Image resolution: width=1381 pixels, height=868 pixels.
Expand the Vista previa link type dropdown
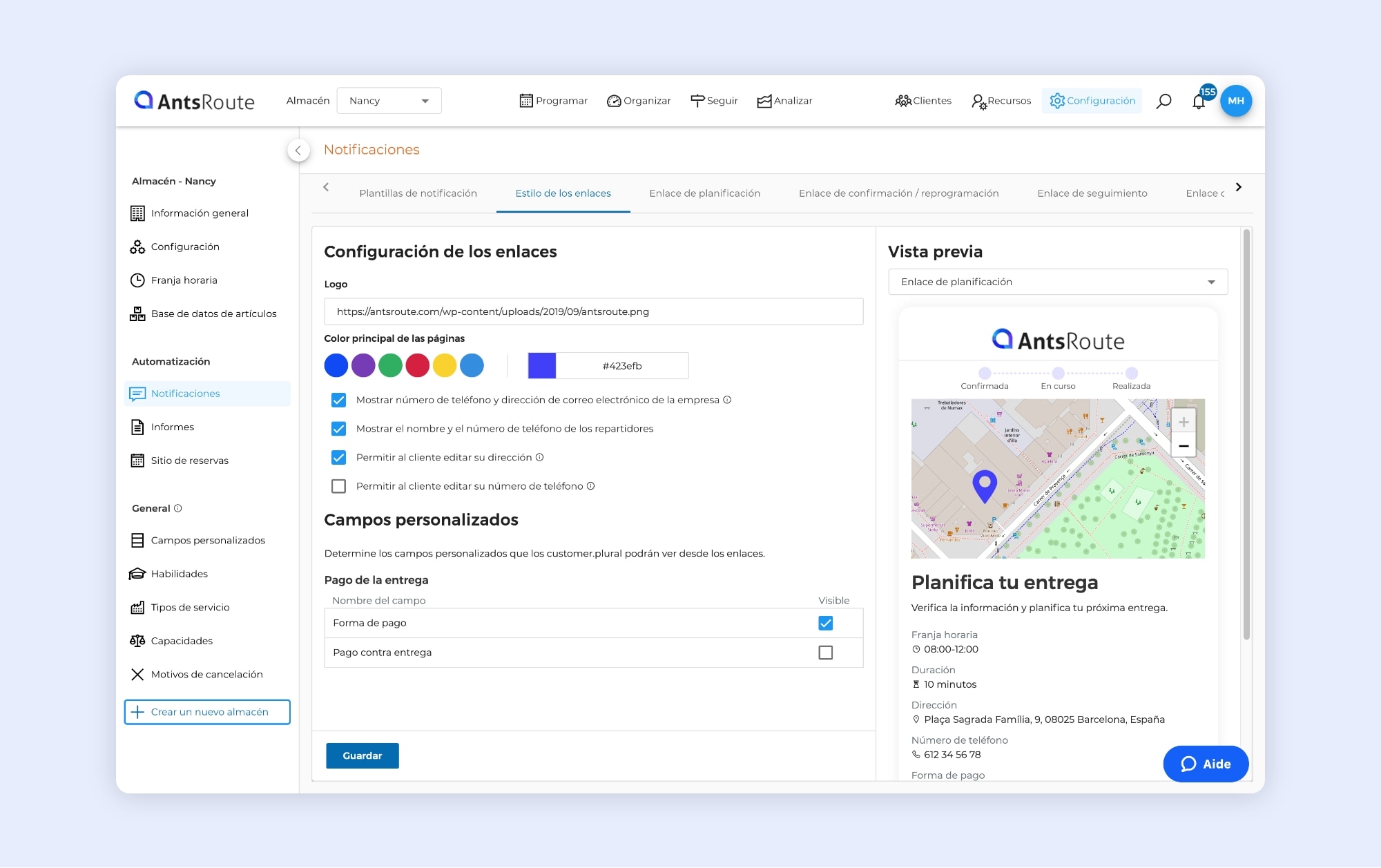(x=1057, y=282)
